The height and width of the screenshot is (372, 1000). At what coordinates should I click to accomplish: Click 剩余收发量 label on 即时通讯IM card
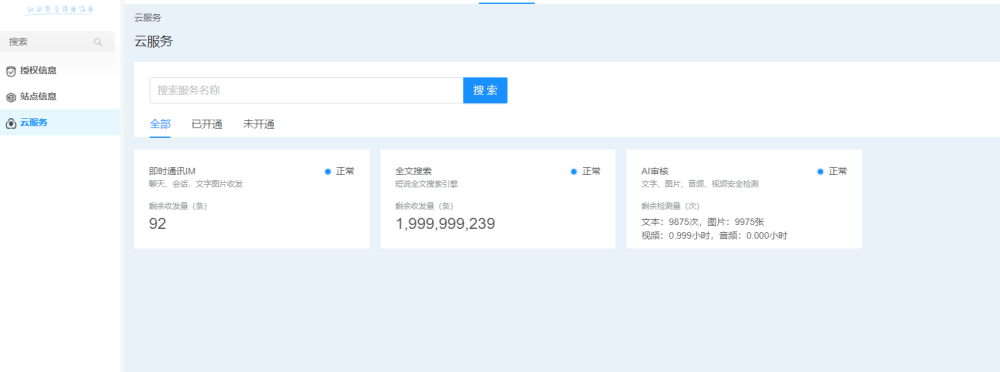point(179,206)
